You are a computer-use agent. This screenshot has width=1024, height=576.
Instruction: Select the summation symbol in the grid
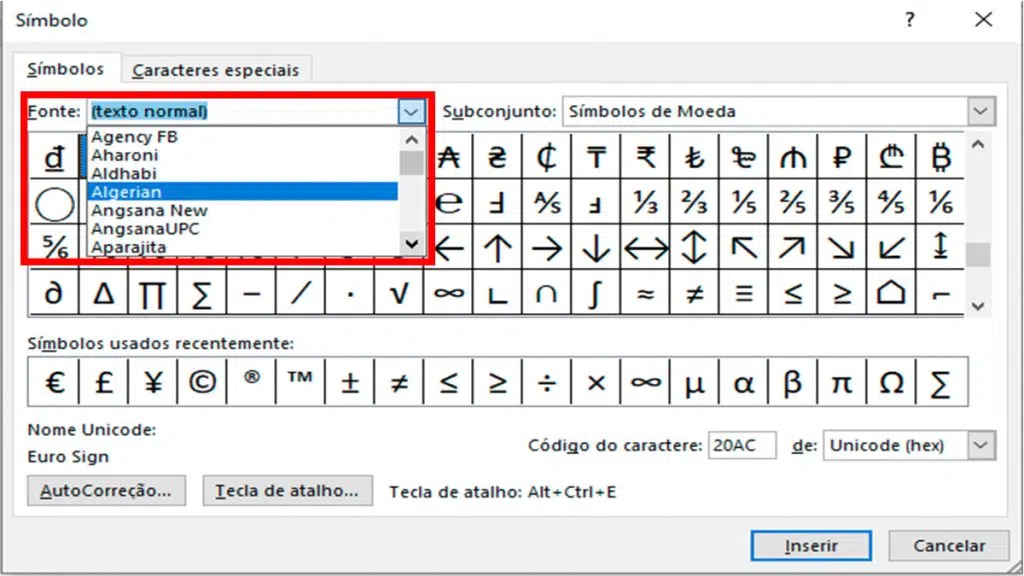tap(202, 293)
